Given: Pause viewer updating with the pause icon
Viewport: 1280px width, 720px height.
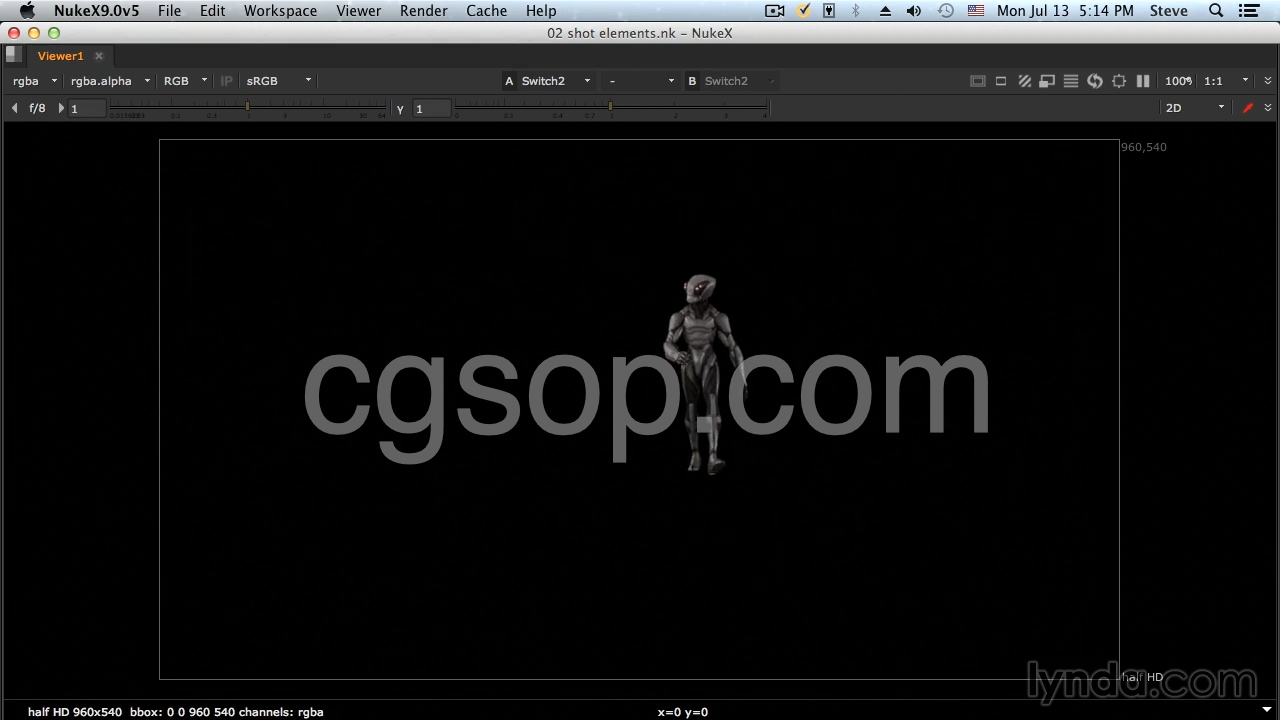Looking at the screenshot, I should click(x=1143, y=81).
